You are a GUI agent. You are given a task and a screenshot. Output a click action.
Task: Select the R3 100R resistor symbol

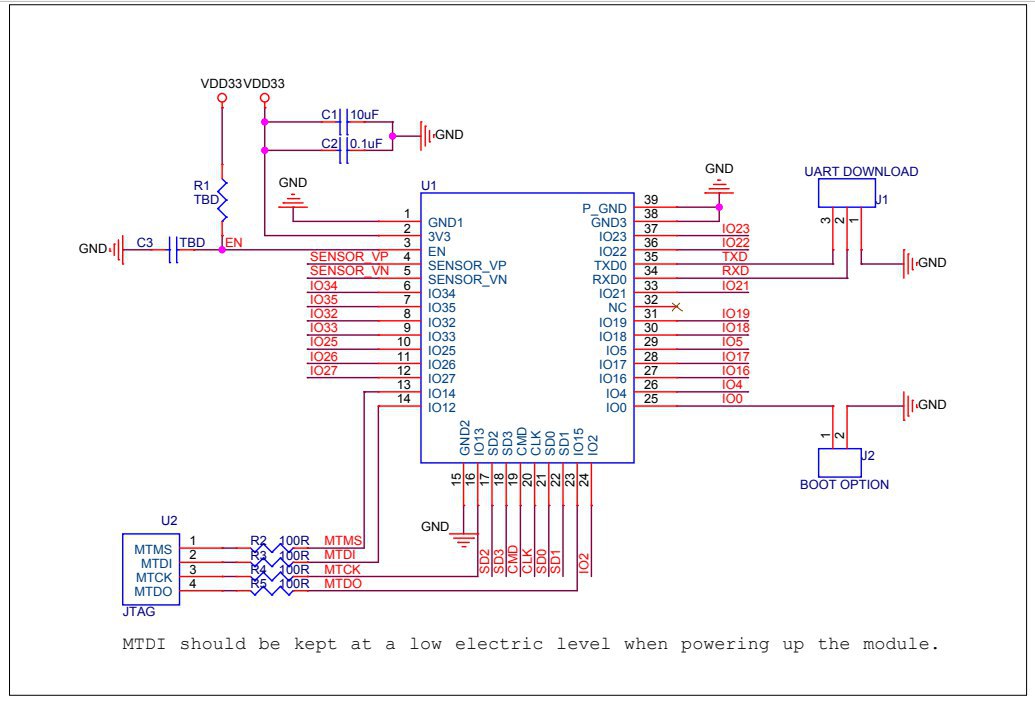pyautogui.click(x=272, y=562)
